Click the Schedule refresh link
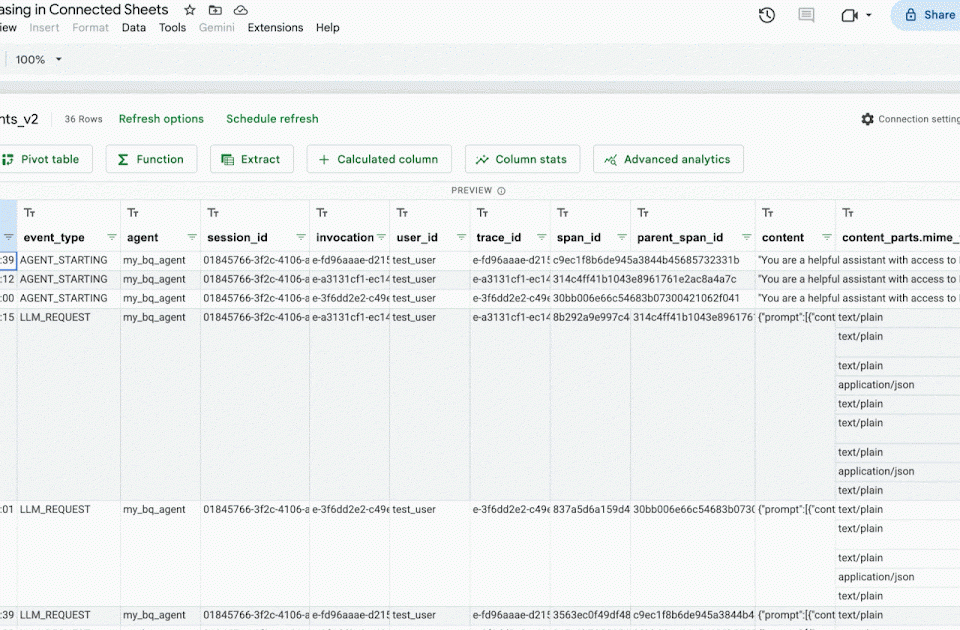This screenshot has width=960, height=630. (x=272, y=119)
